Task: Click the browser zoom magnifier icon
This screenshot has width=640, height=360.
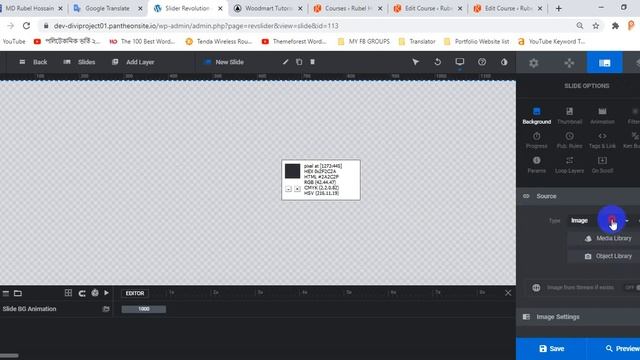Action: (x=580, y=26)
